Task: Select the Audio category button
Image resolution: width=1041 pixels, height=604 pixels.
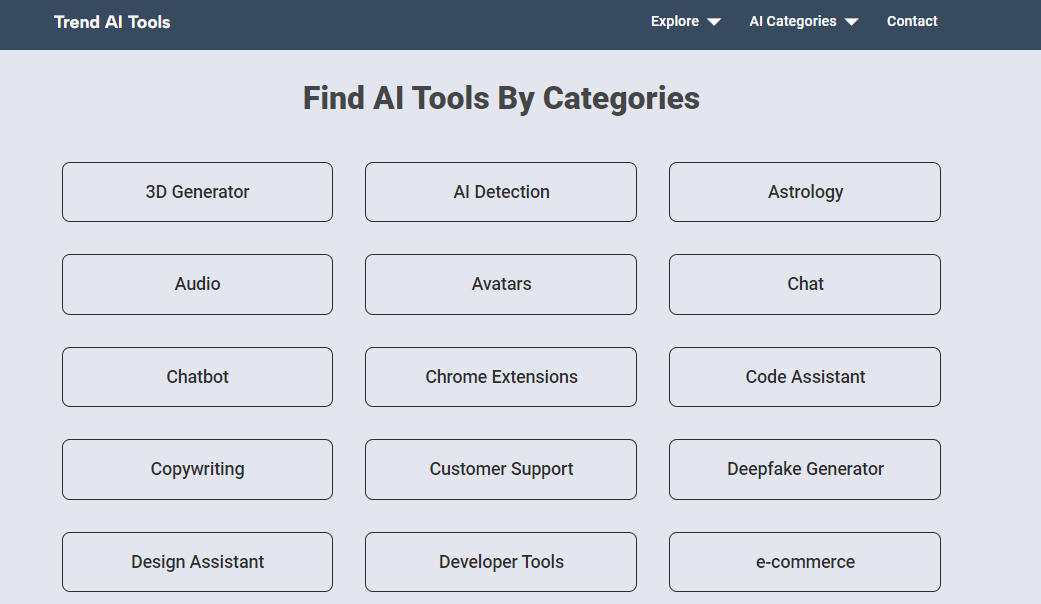Action: pyautogui.click(x=197, y=284)
